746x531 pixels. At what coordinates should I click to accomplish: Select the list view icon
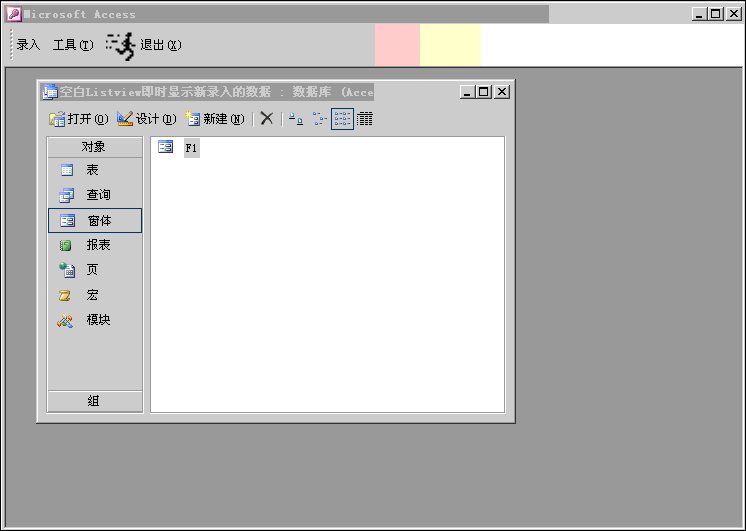pyautogui.click(x=342, y=118)
